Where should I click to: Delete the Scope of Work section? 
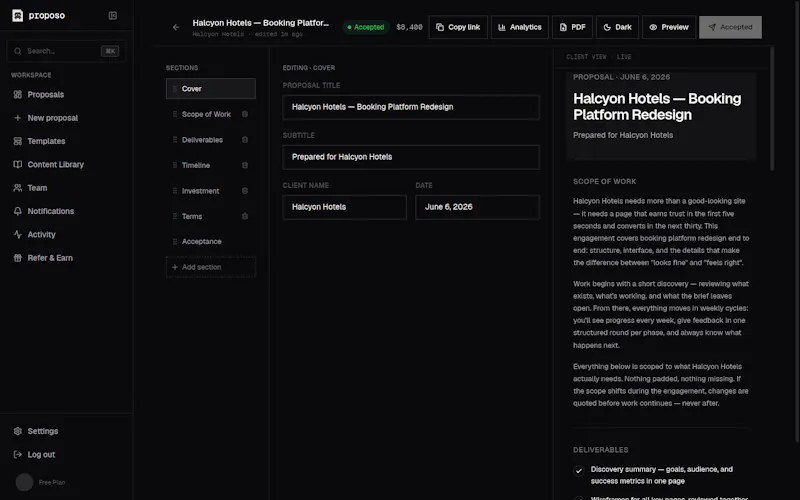(x=245, y=114)
